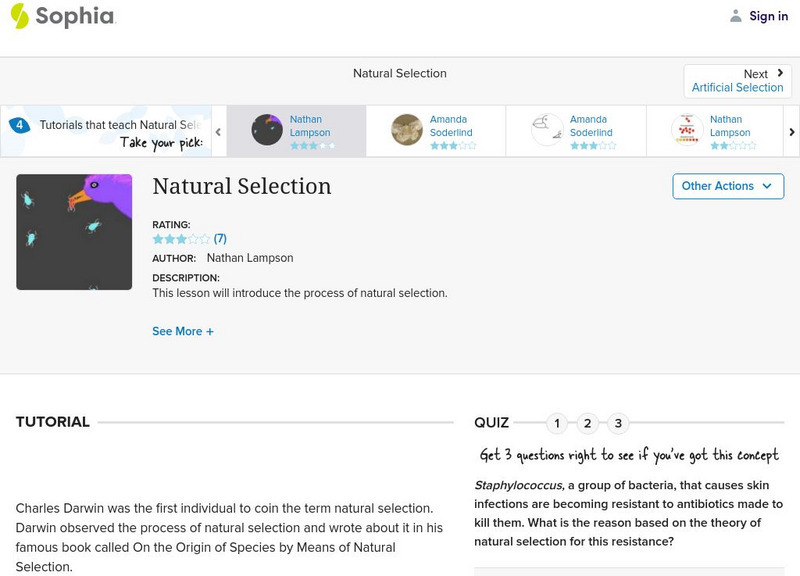Expand description with See More +

[x=183, y=331]
